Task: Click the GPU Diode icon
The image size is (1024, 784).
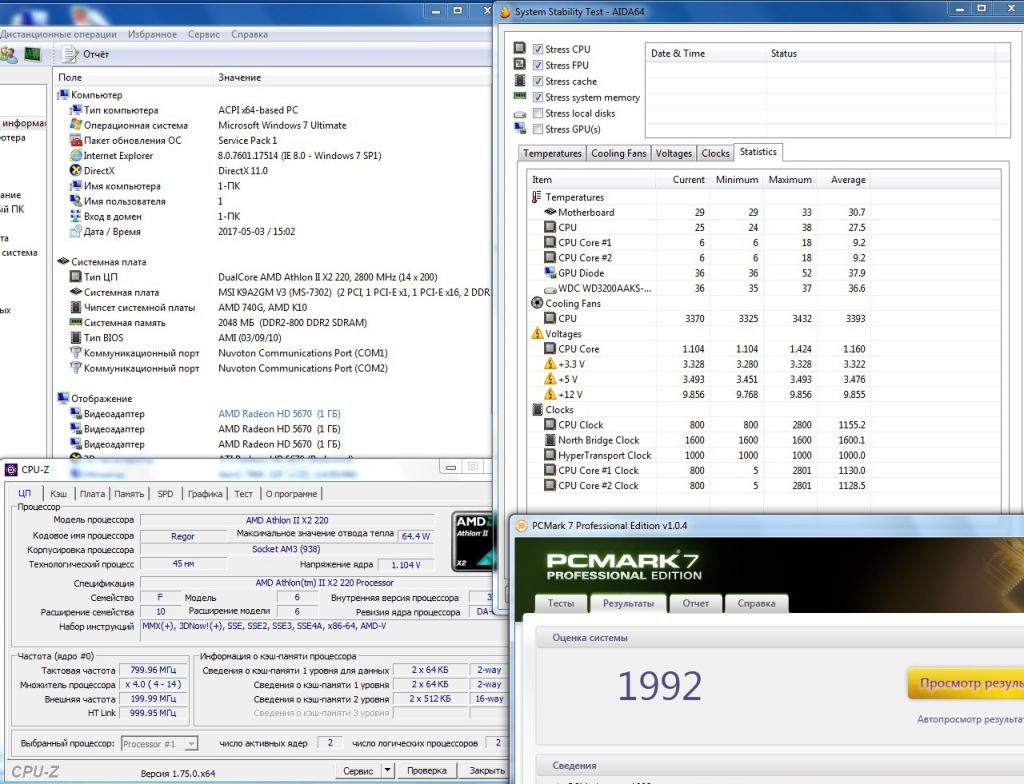Action: pos(550,272)
